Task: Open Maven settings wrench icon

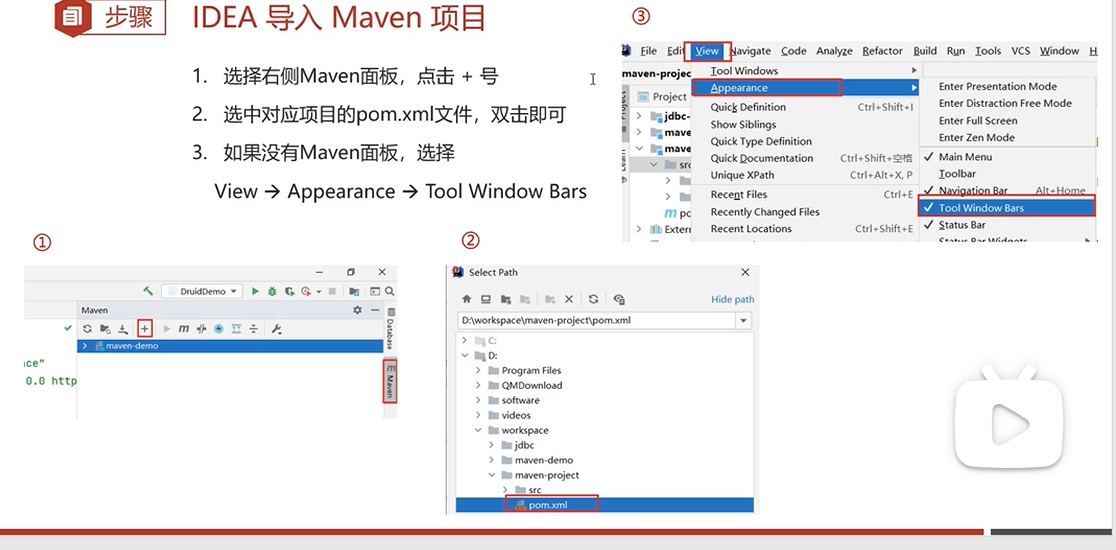Action: click(x=278, y=329)
